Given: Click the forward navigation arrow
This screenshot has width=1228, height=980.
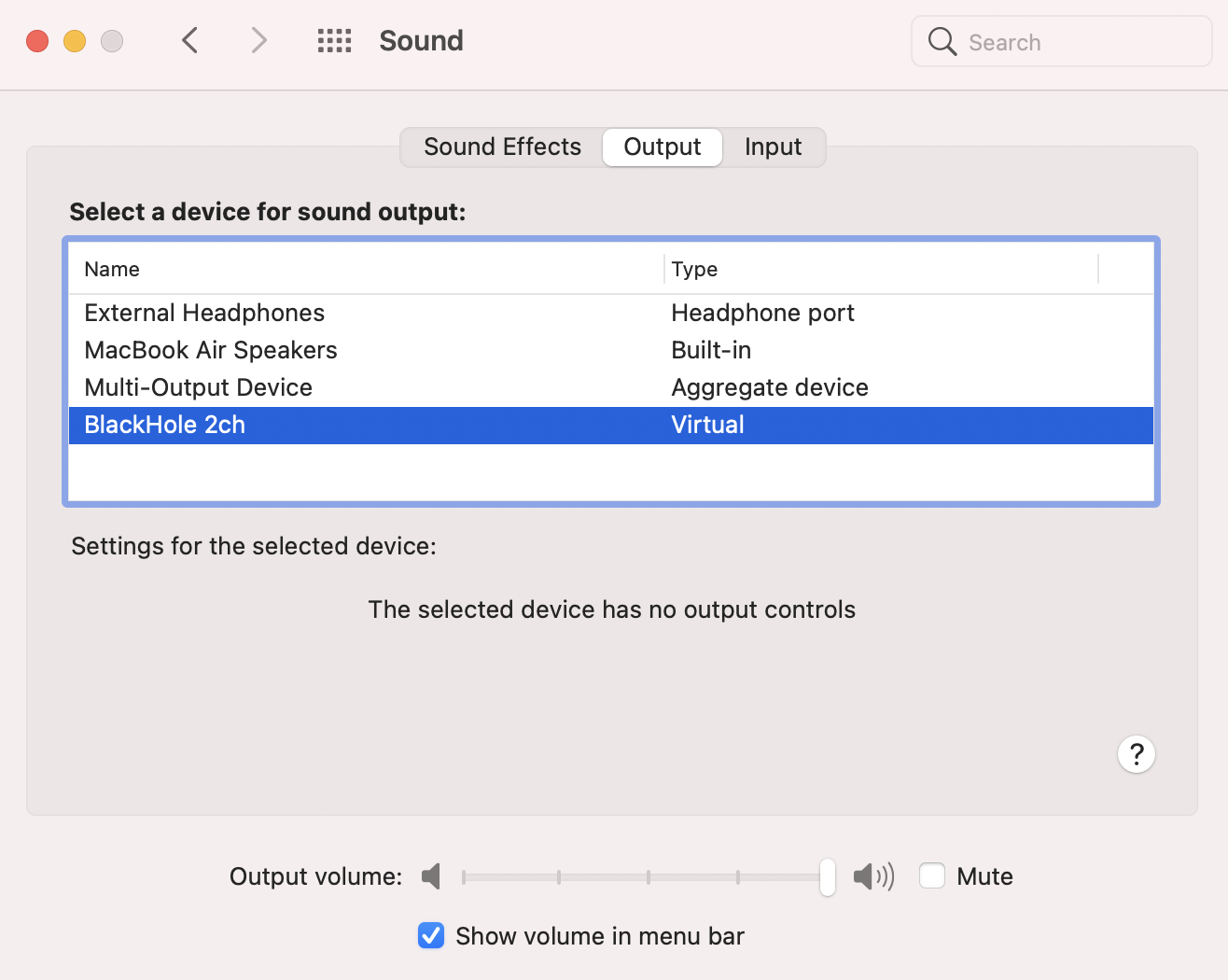Looking at the screenshot, I should click(258, 40).
